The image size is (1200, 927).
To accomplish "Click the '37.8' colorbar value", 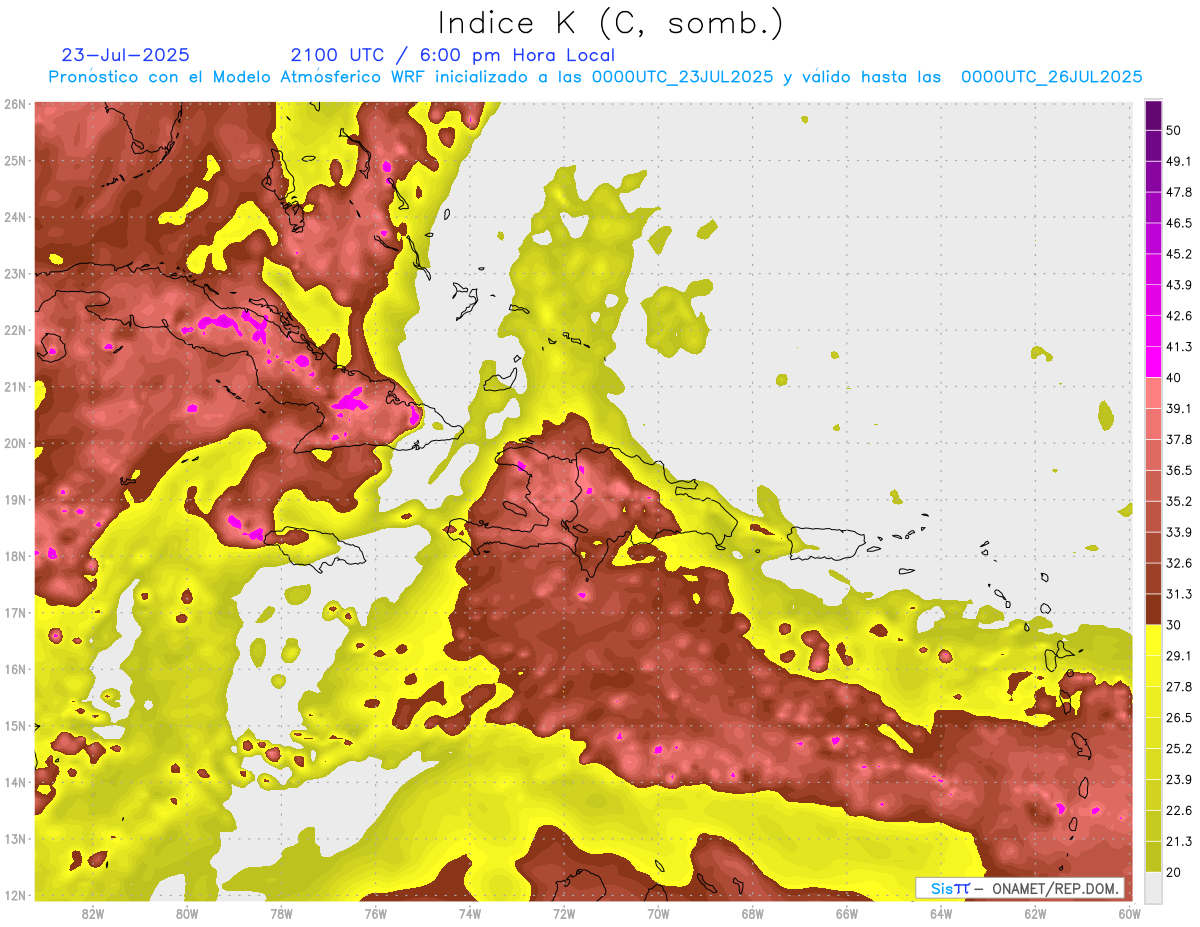I will coord(1178,439).
